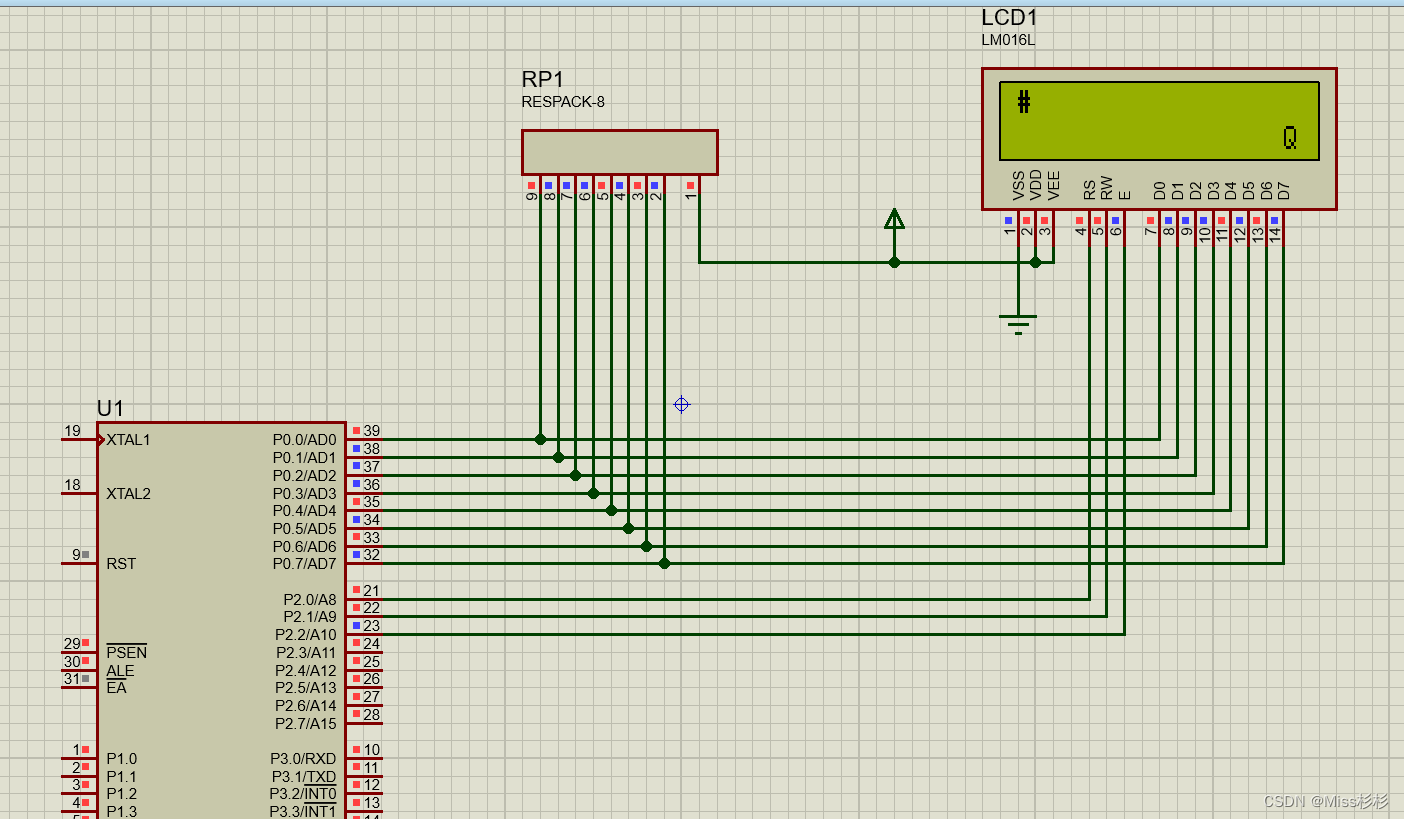Click the XTAL1 pin label

[x=129, y=440]
